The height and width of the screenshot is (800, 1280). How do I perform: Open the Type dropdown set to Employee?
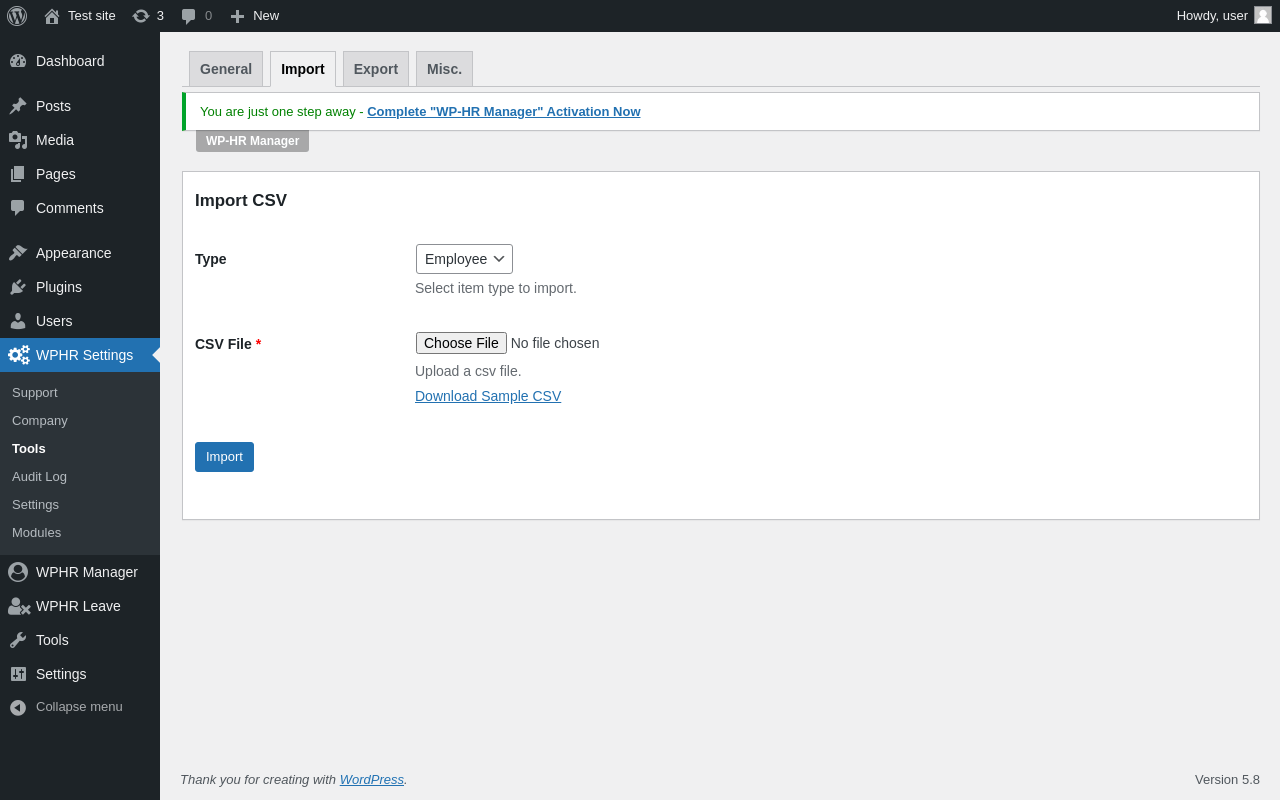click(x=464, y=259)
